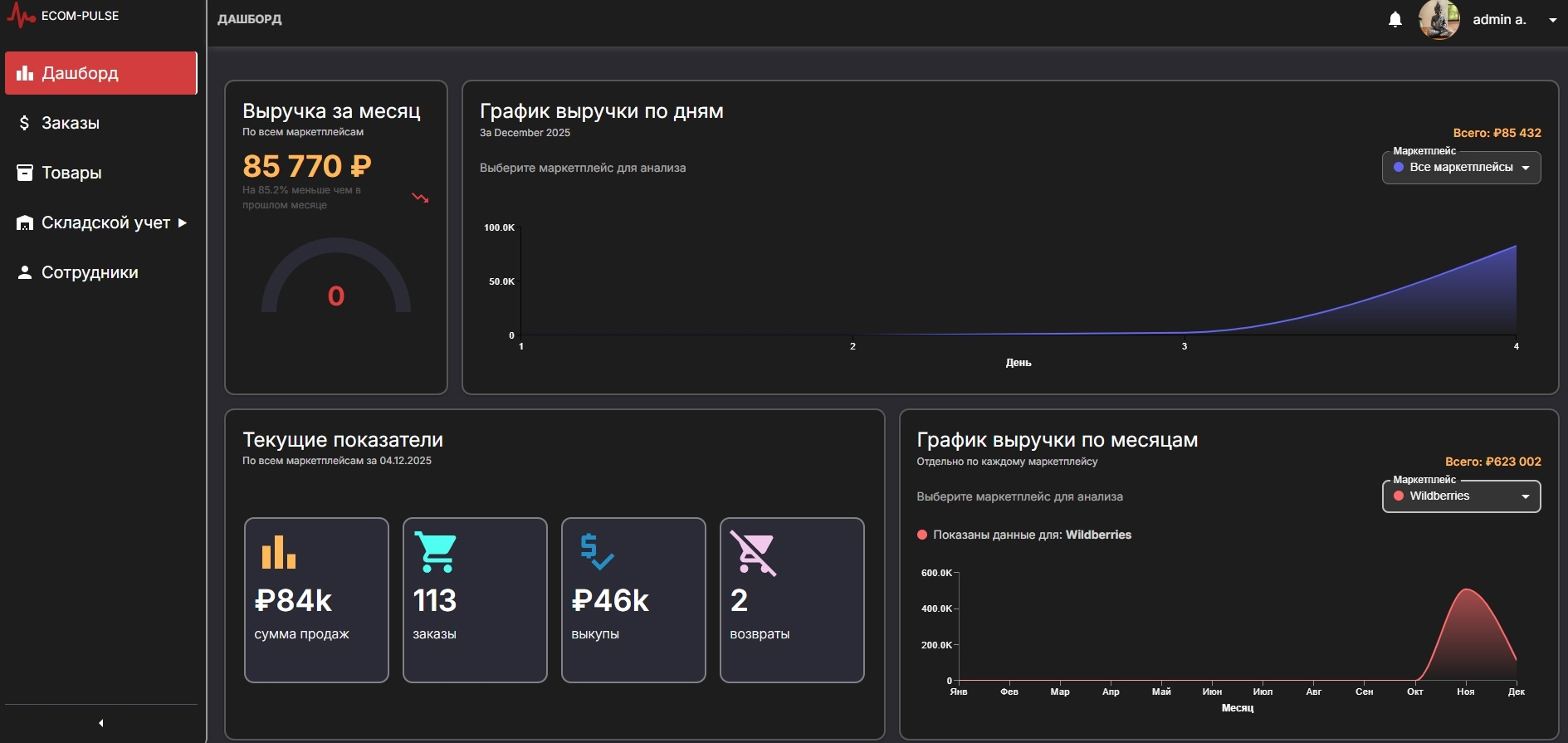1568x743 pixels.
Task: Open the Сотрудники page
Action: (x=101, y=272)
